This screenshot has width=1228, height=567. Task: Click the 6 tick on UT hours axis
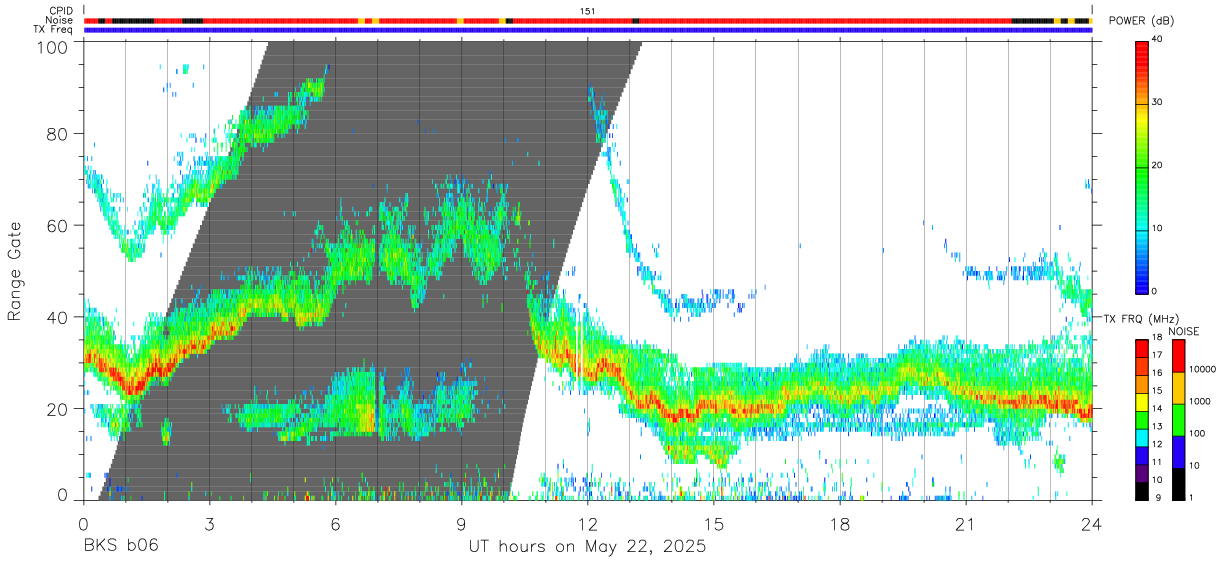point(335,523)
